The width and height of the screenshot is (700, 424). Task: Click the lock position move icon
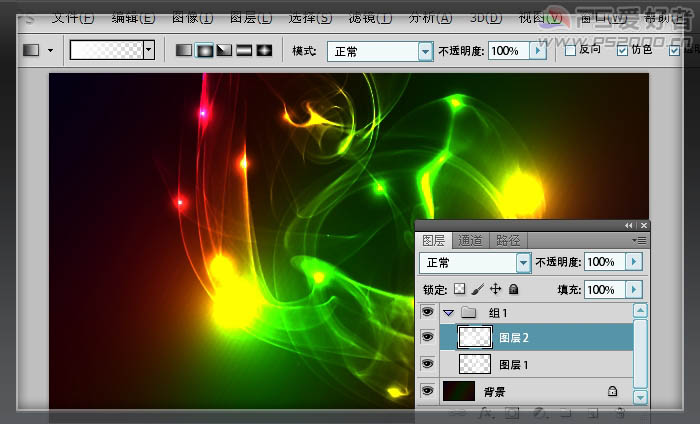[495, 289]
